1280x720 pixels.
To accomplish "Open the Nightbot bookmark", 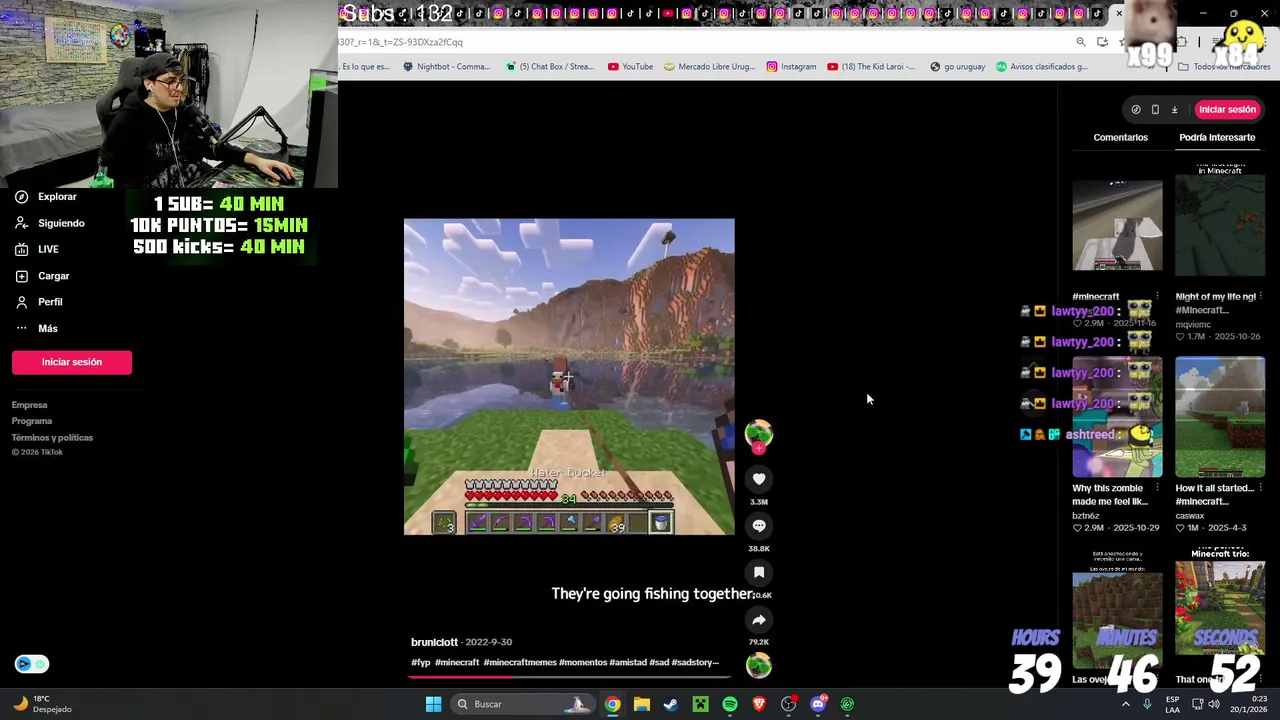I will tap(446, 67).
